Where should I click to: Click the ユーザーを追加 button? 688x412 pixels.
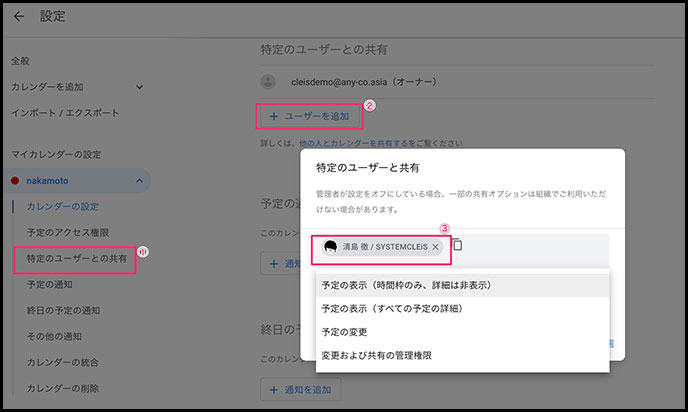pos(309,116)
